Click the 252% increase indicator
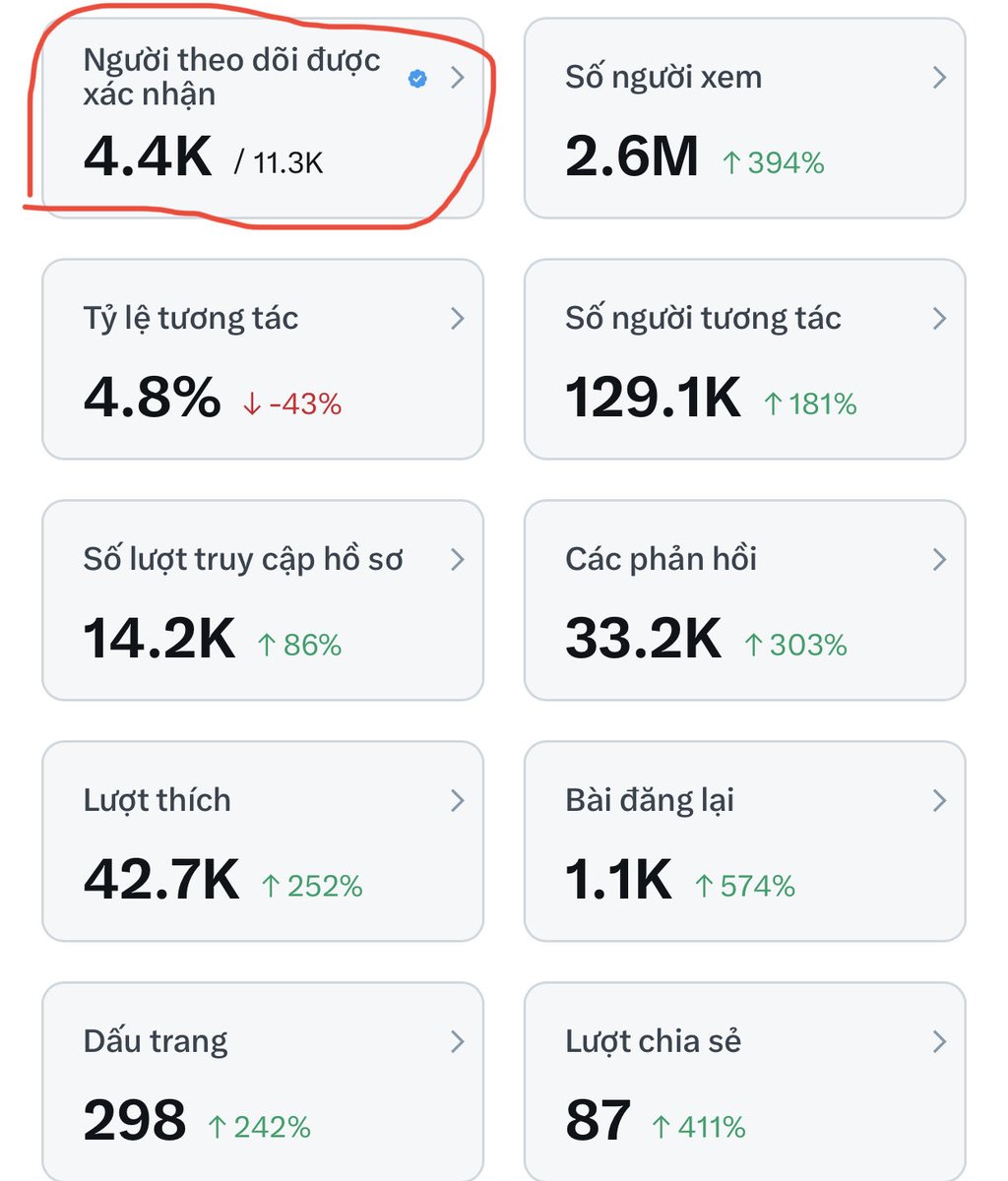The width and height of the screenshot is (1008, 1181). click(x=311, y=886)
